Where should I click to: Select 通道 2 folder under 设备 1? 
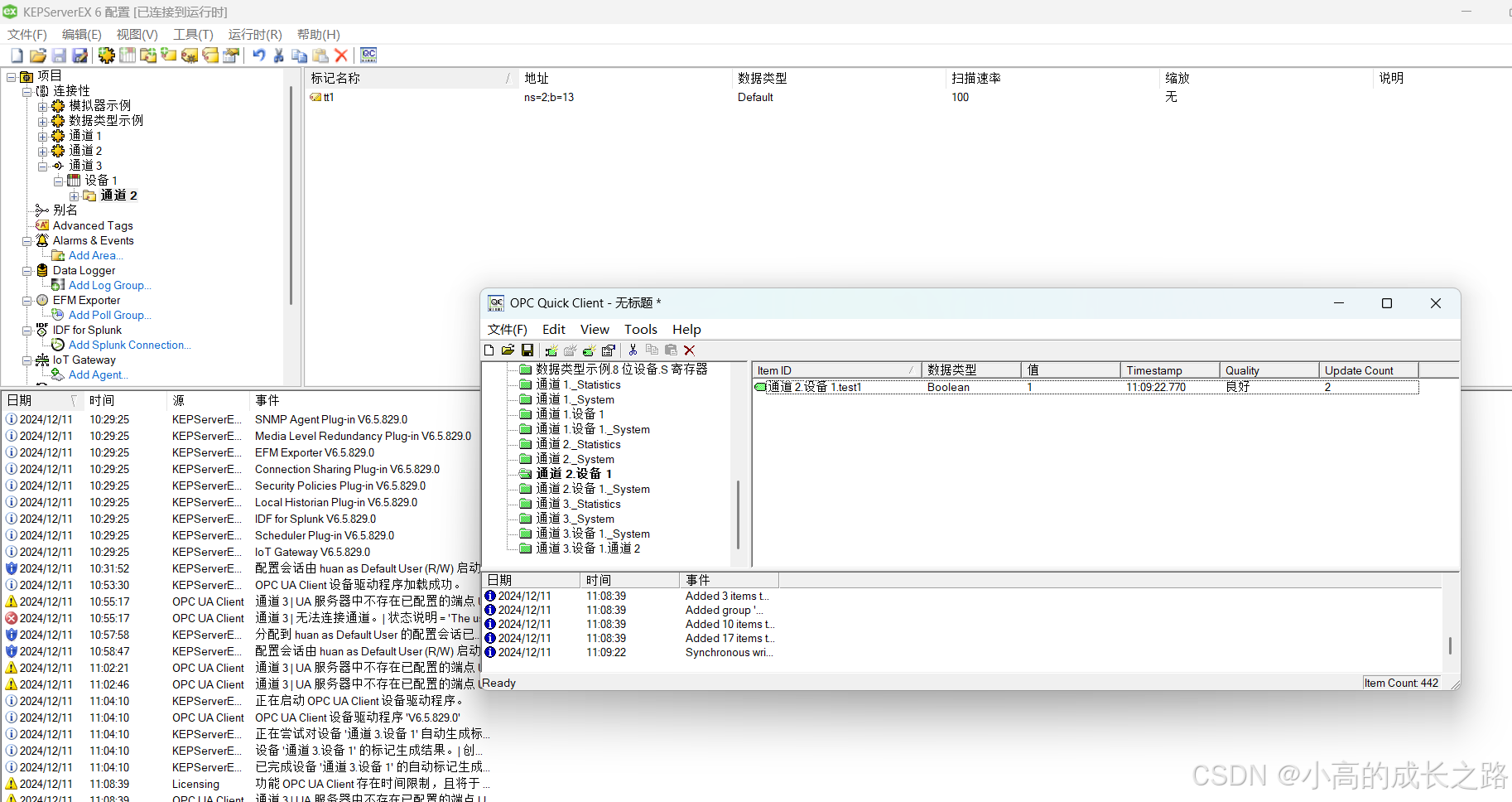tap(118, 196)
